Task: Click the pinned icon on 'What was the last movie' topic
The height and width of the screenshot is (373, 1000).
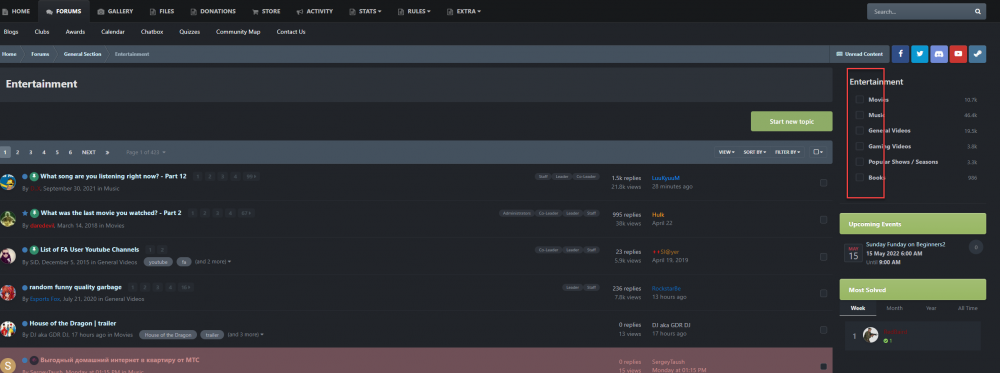Action: click(x=34, y=213)
